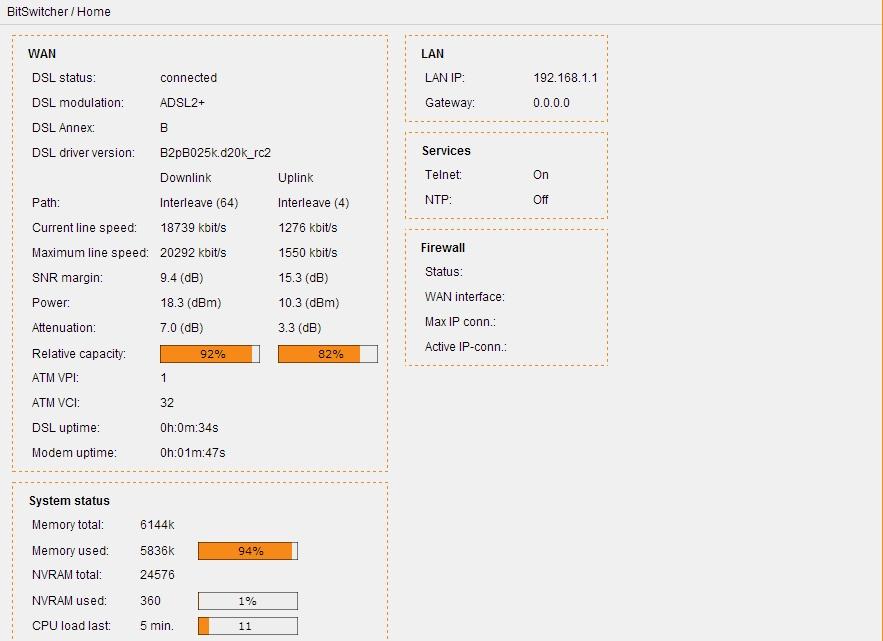Click the 'WAN interface:' label
The image size is (883, 641).
(x=465, y=297)
